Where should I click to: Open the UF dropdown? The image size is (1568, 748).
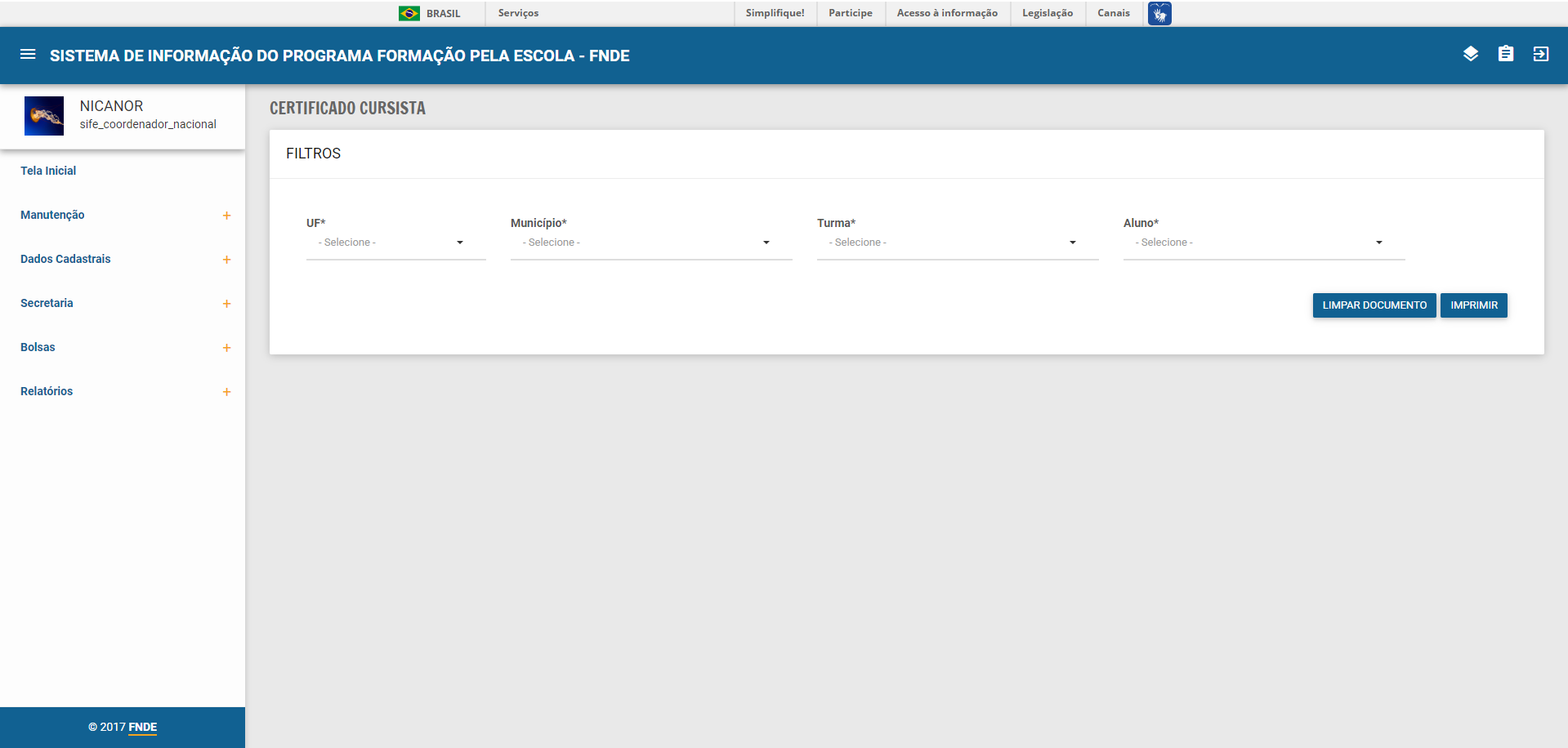coord(395,243)
